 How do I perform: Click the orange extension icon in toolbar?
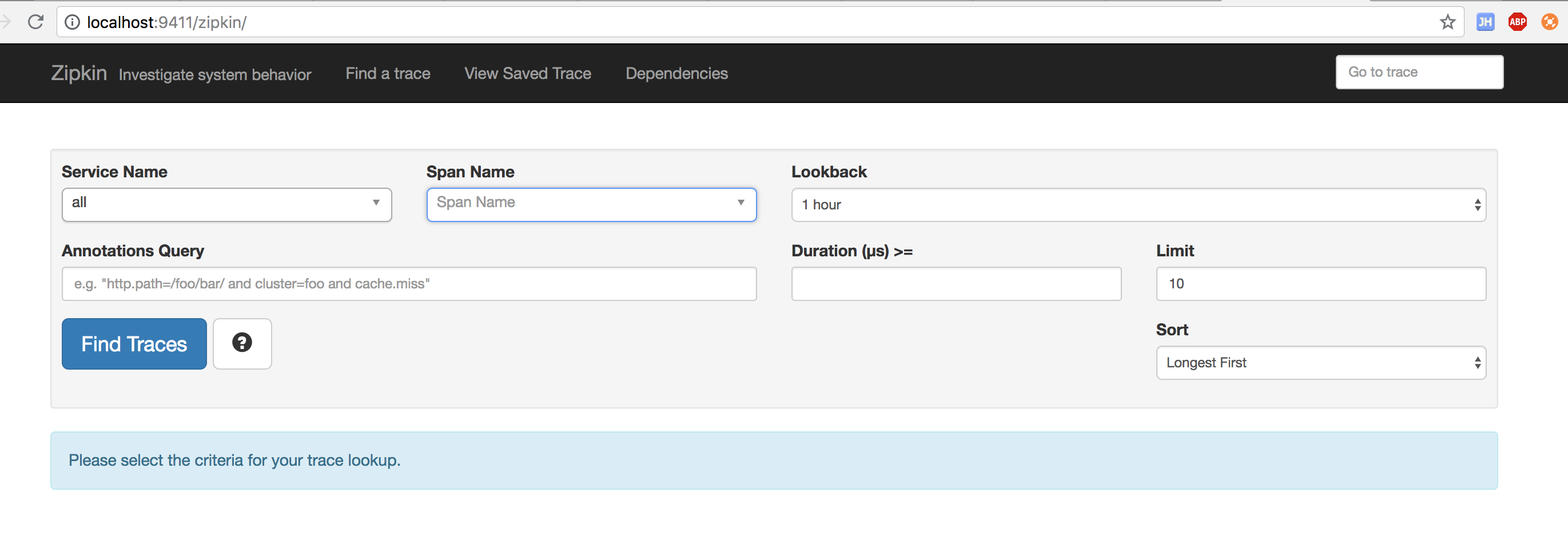[1549, 22]
